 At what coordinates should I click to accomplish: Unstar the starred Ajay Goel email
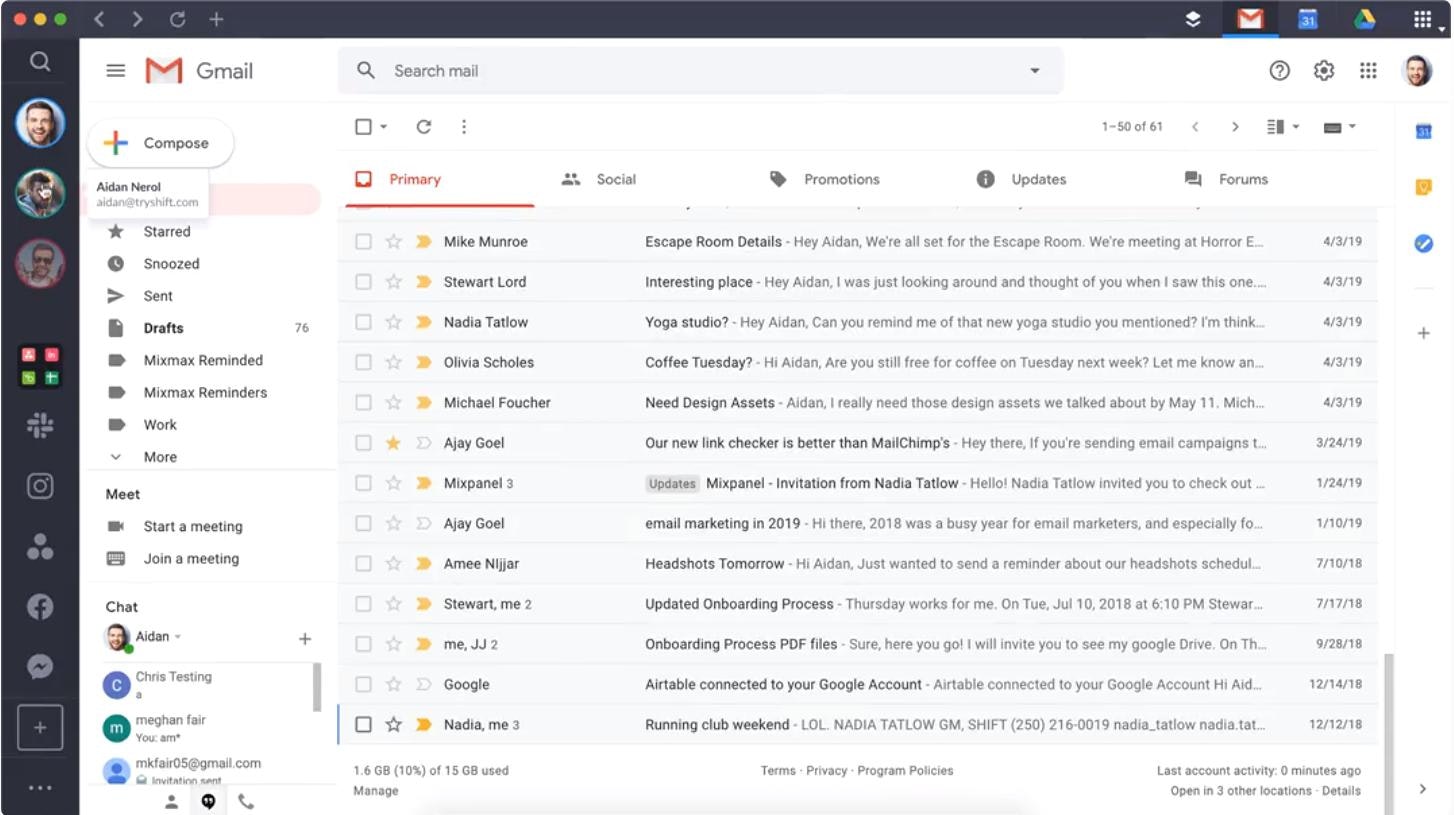[394, 443]
